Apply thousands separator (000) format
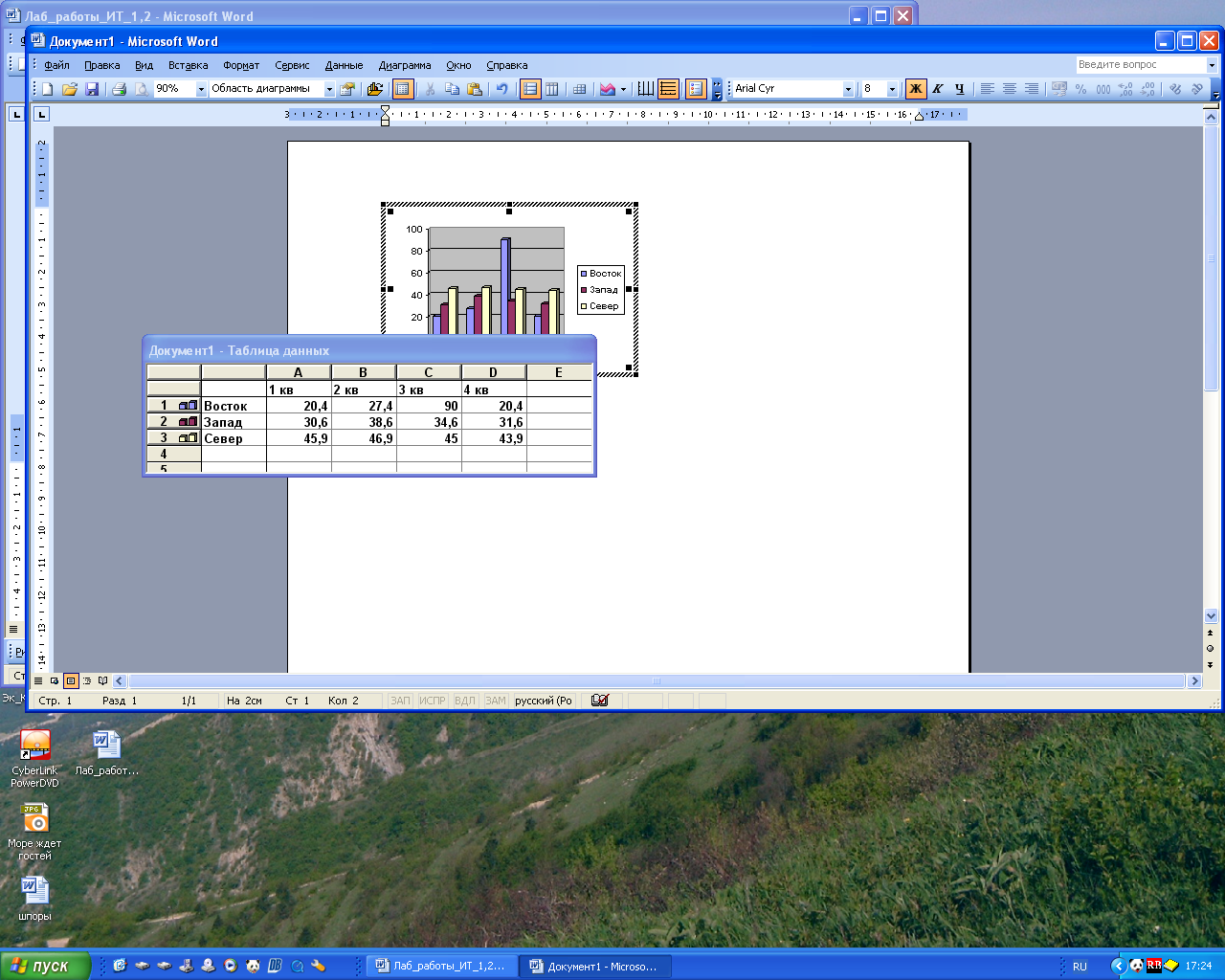The width and height of the screenshot is (1225, 980). [x=1102, y=89]
